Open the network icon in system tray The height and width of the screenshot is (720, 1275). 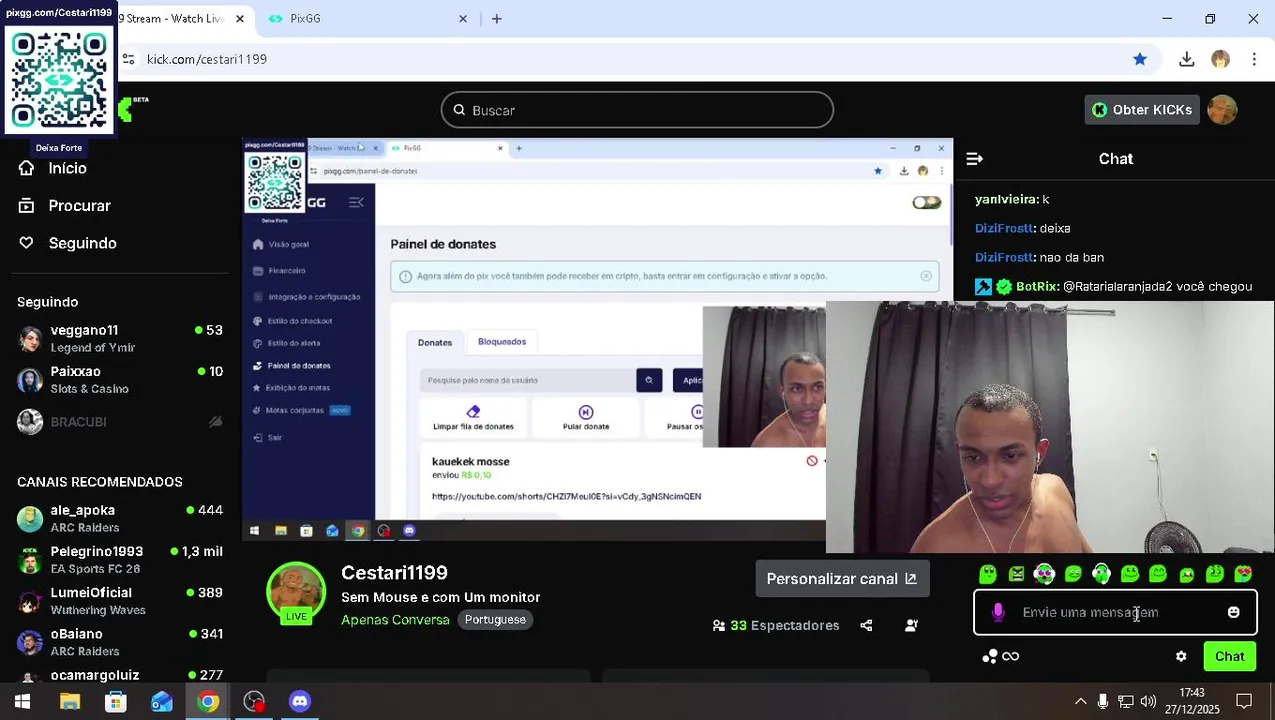pyautogui.click(x=1125, y=702)
